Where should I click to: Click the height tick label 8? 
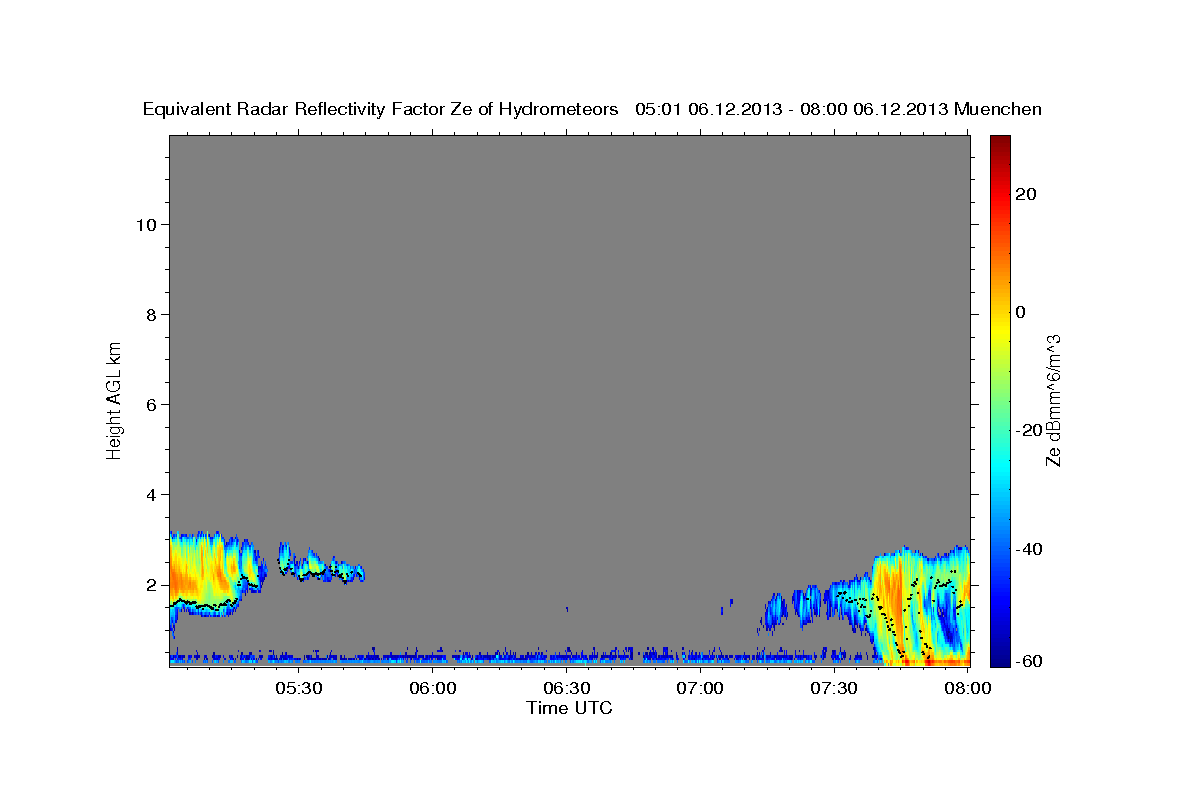click(152, 314)
